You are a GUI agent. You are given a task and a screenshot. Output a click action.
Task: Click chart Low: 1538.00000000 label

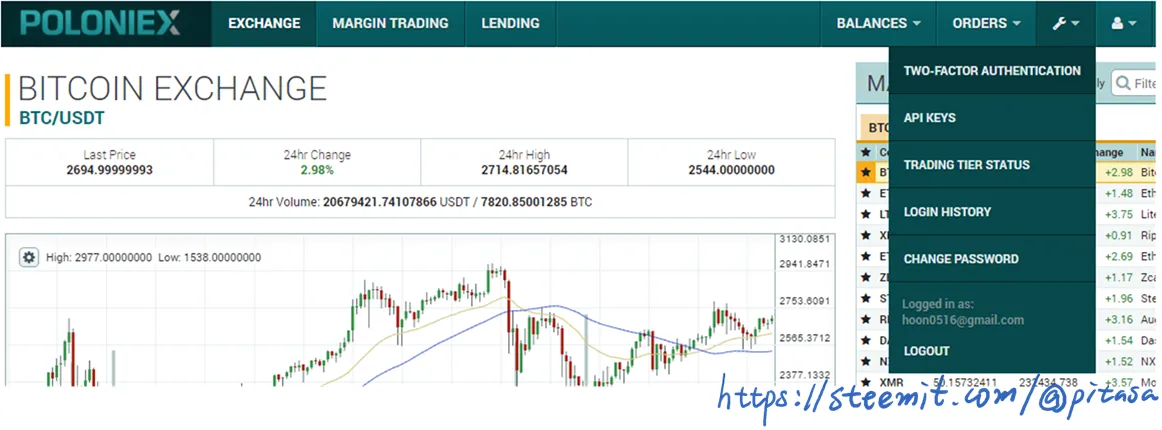210,257
